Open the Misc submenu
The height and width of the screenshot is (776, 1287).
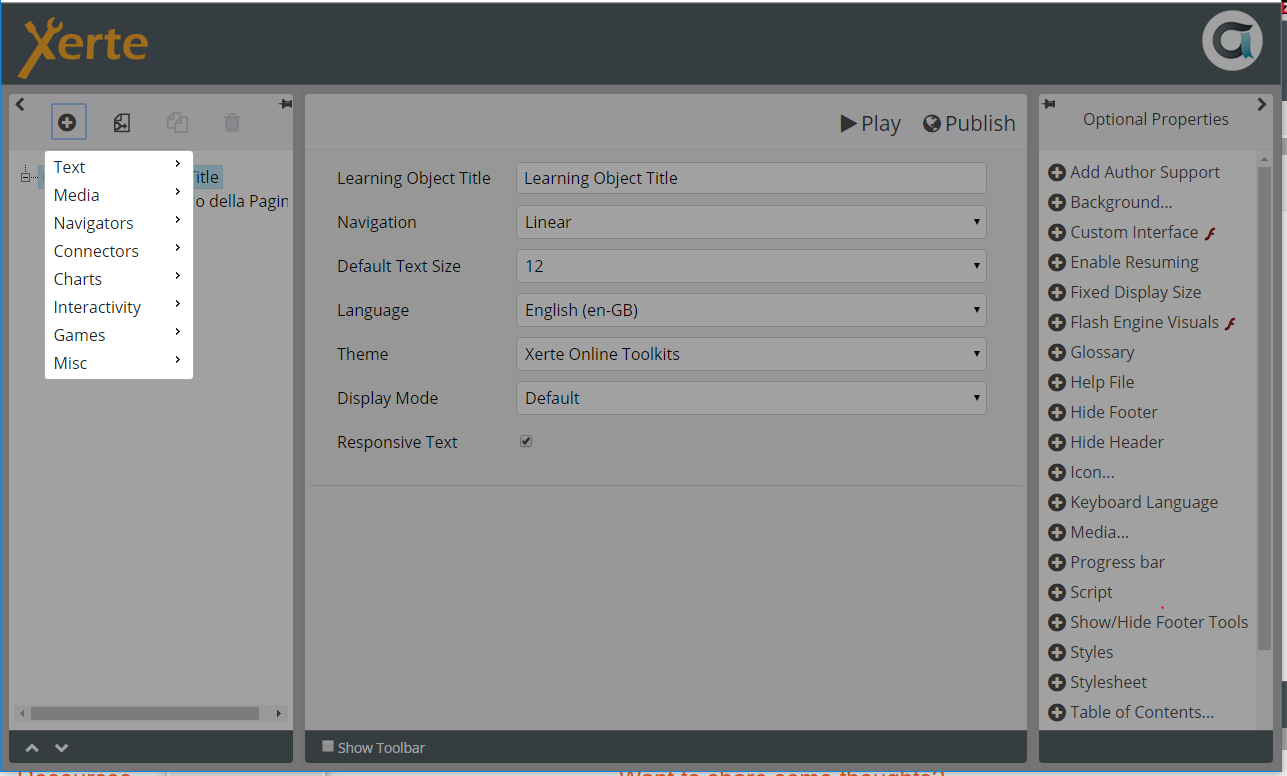tap(118, 363)
